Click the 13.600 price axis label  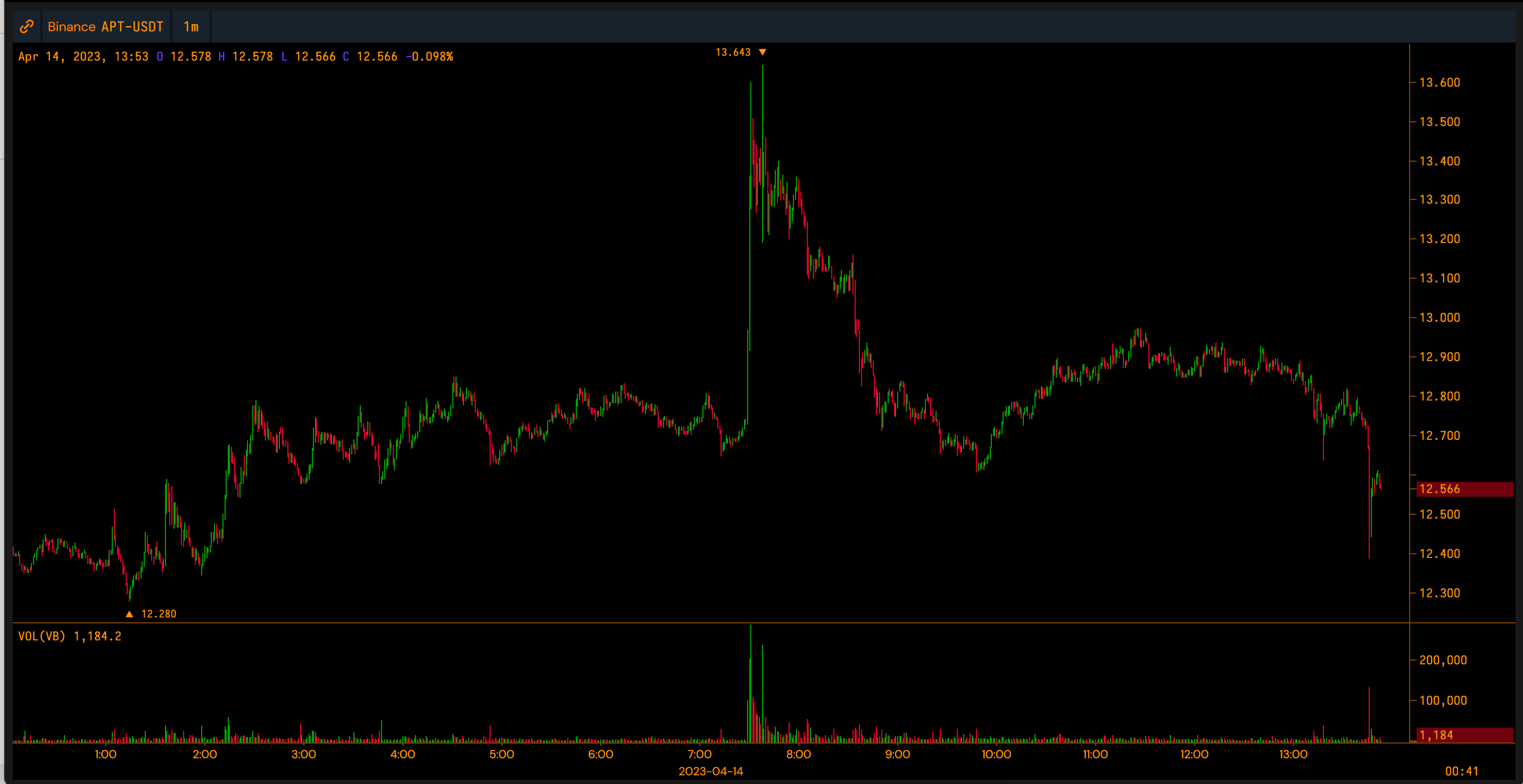[x=1439, y=83]
